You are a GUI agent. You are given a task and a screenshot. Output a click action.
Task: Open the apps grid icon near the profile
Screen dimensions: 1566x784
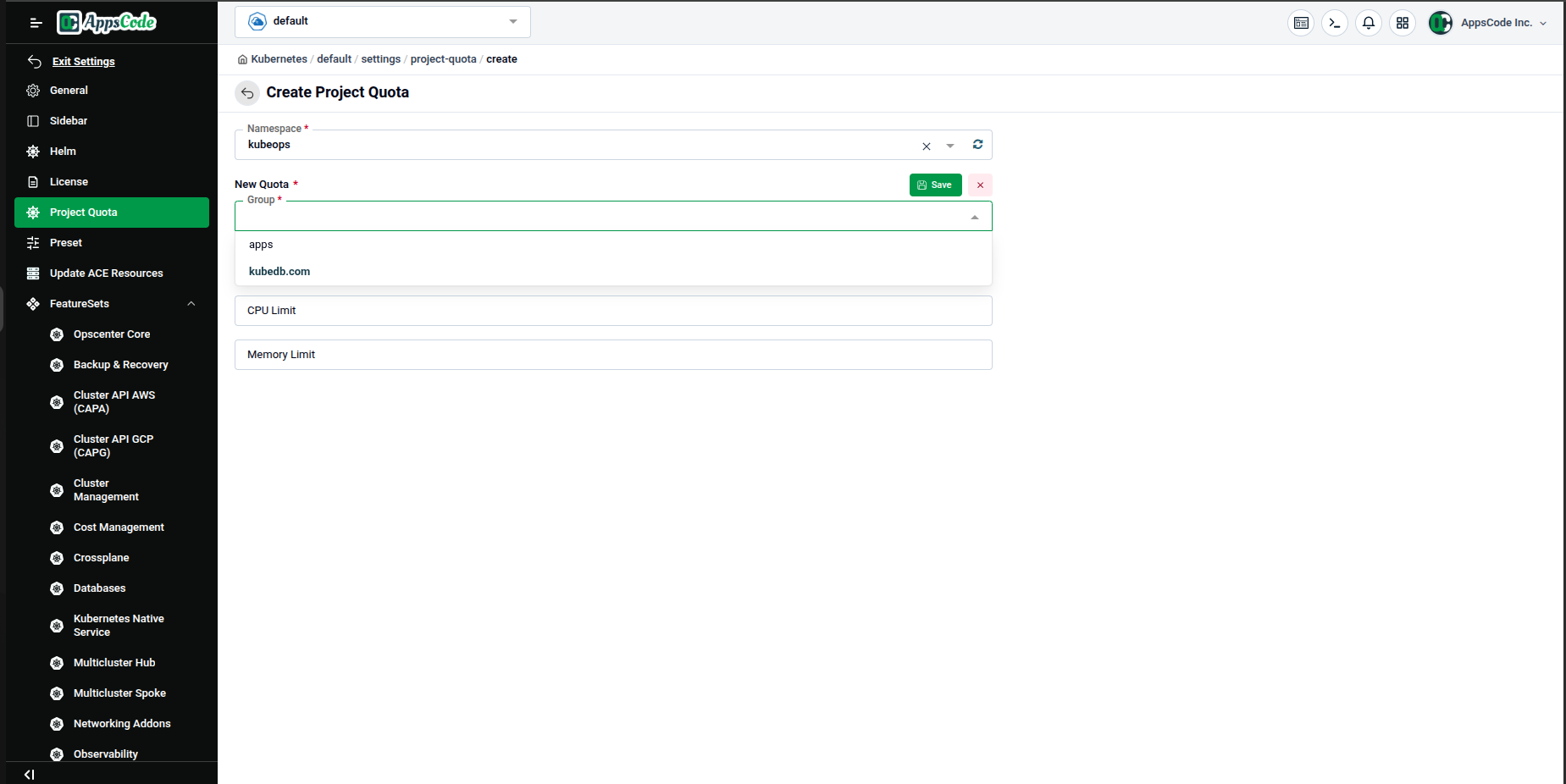[x=1403, y=23]
